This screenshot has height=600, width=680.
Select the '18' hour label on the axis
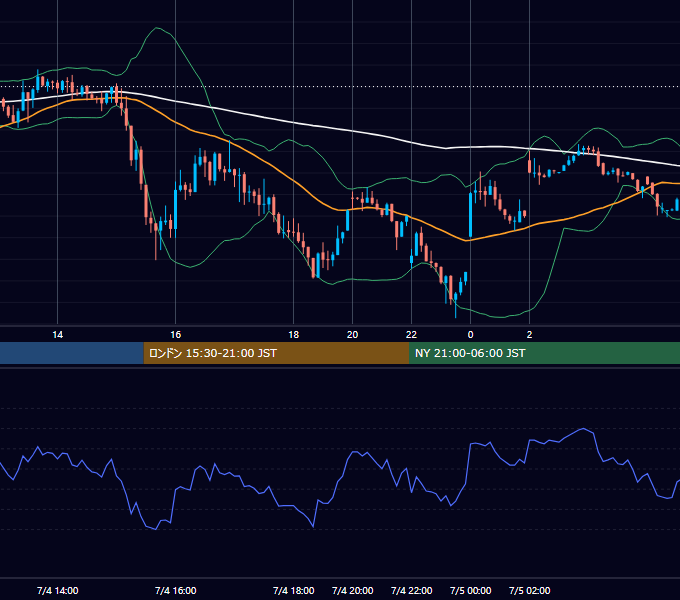(294, 335)
